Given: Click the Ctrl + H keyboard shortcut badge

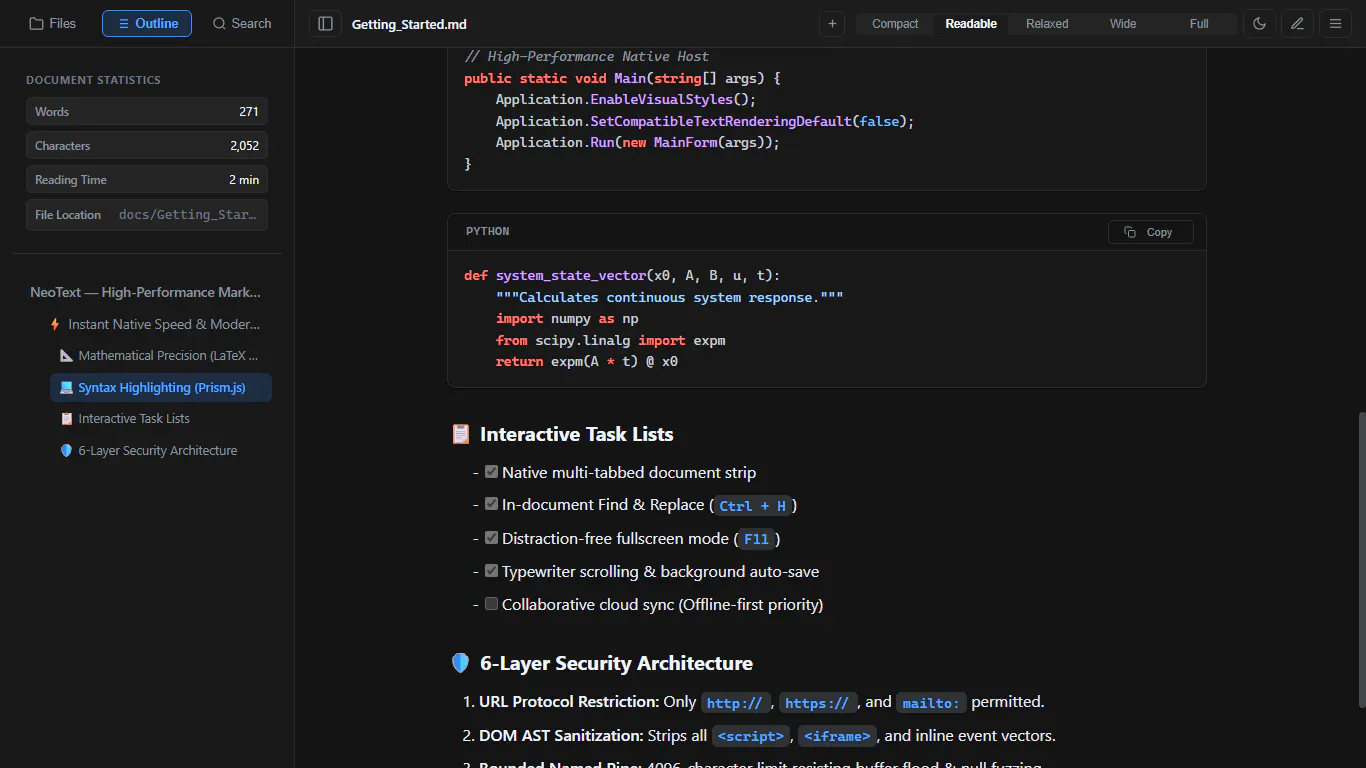Looking at the screenshot, I should [x=753, y=506].
